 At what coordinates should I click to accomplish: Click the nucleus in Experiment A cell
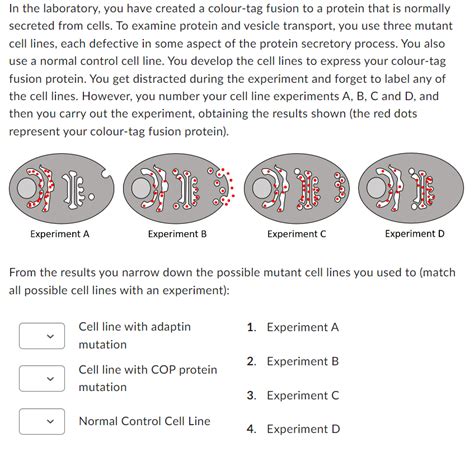26,188
